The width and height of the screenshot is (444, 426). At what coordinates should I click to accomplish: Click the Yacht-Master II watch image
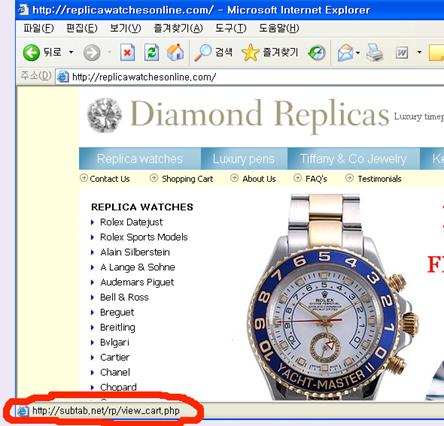click(x=333, y=298)
